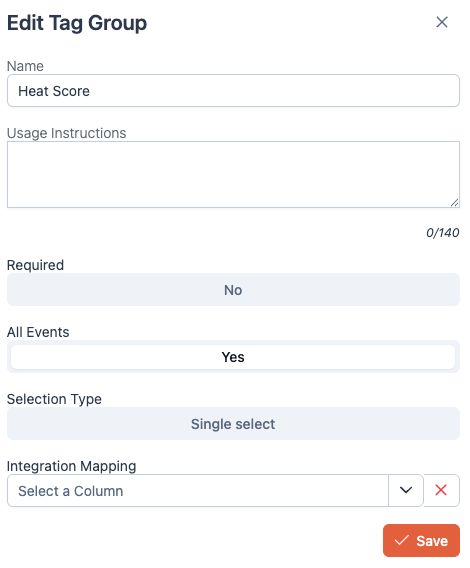Click the All Events label
The image size is (470, 568).
[x=38, y=332]
